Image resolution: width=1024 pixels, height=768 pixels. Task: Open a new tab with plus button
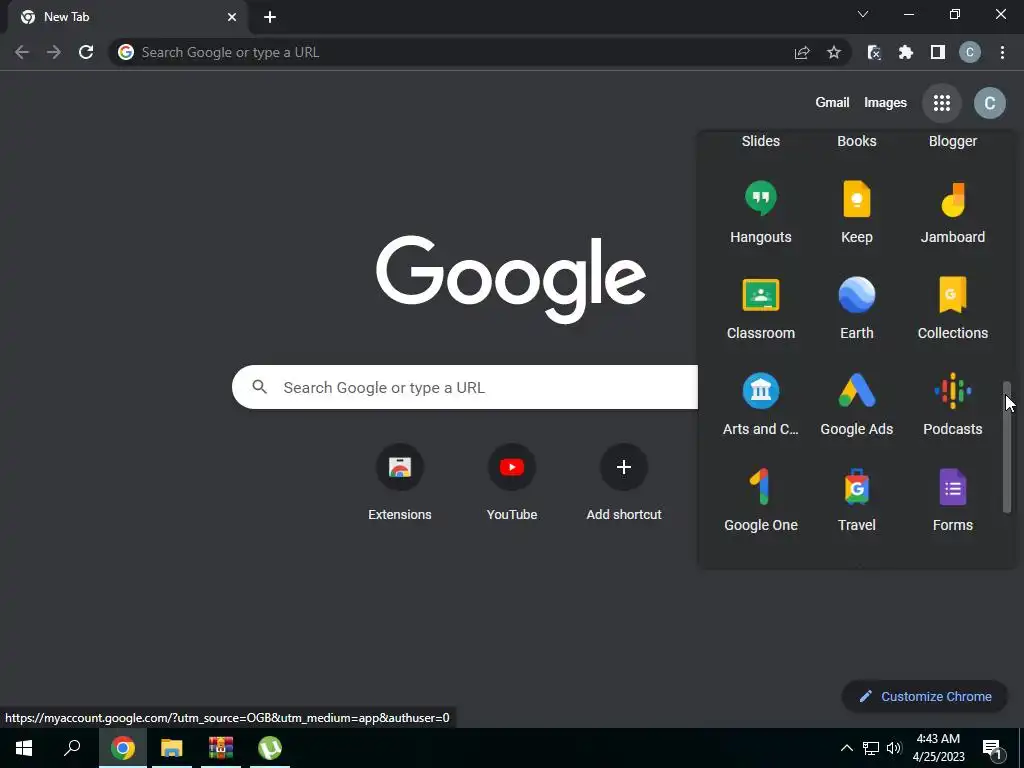coord(270,17)
